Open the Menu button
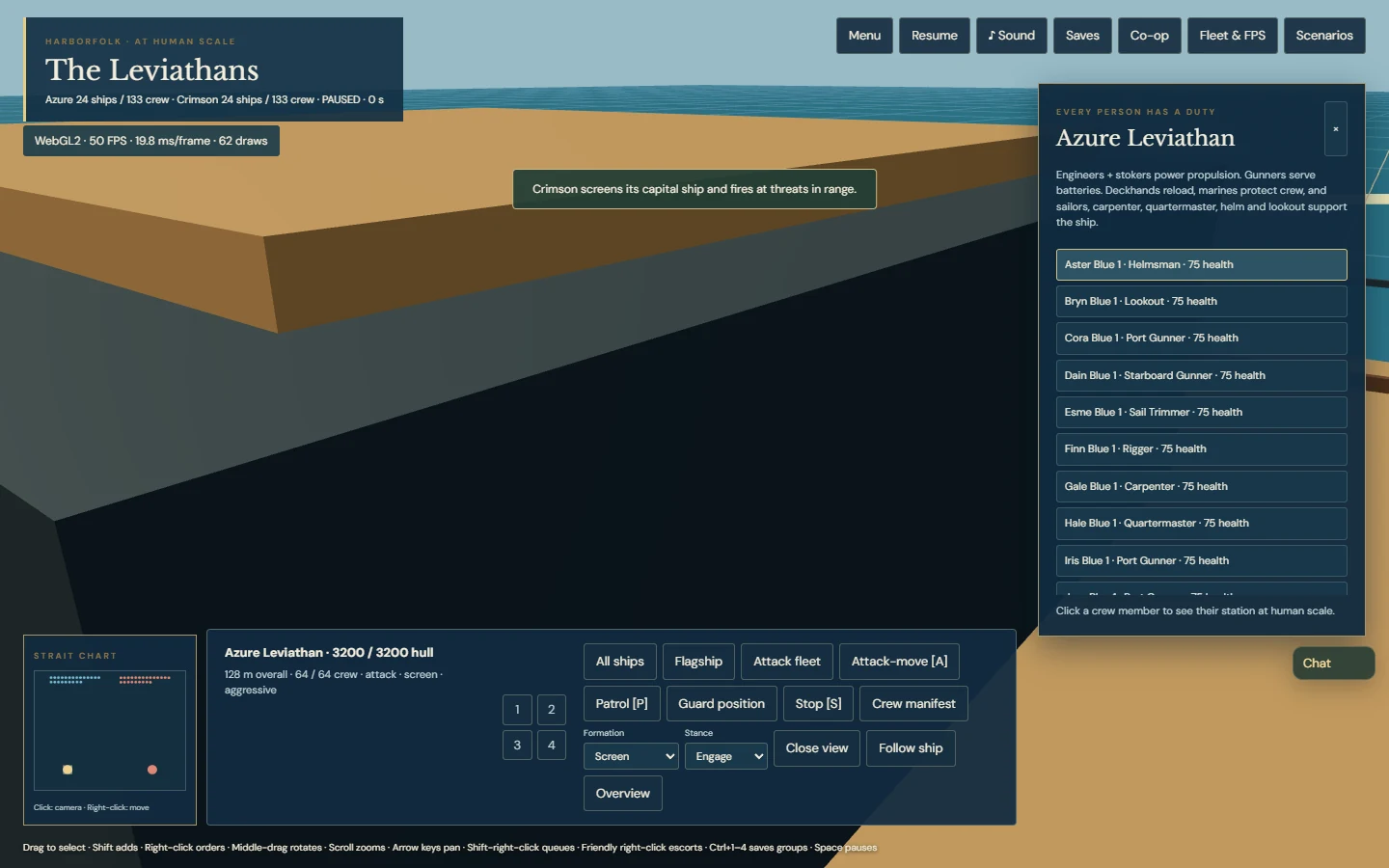 864,36
